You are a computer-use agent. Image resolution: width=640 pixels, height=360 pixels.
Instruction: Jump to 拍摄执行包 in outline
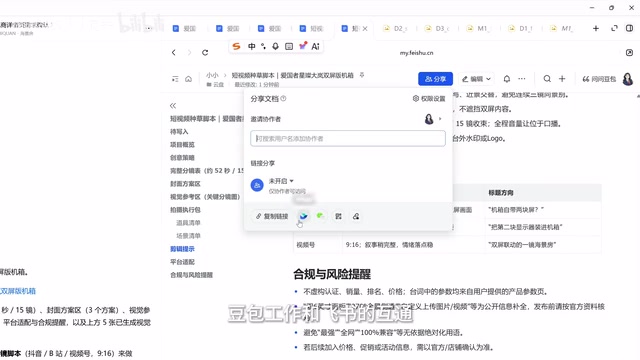tap(185, 210)
